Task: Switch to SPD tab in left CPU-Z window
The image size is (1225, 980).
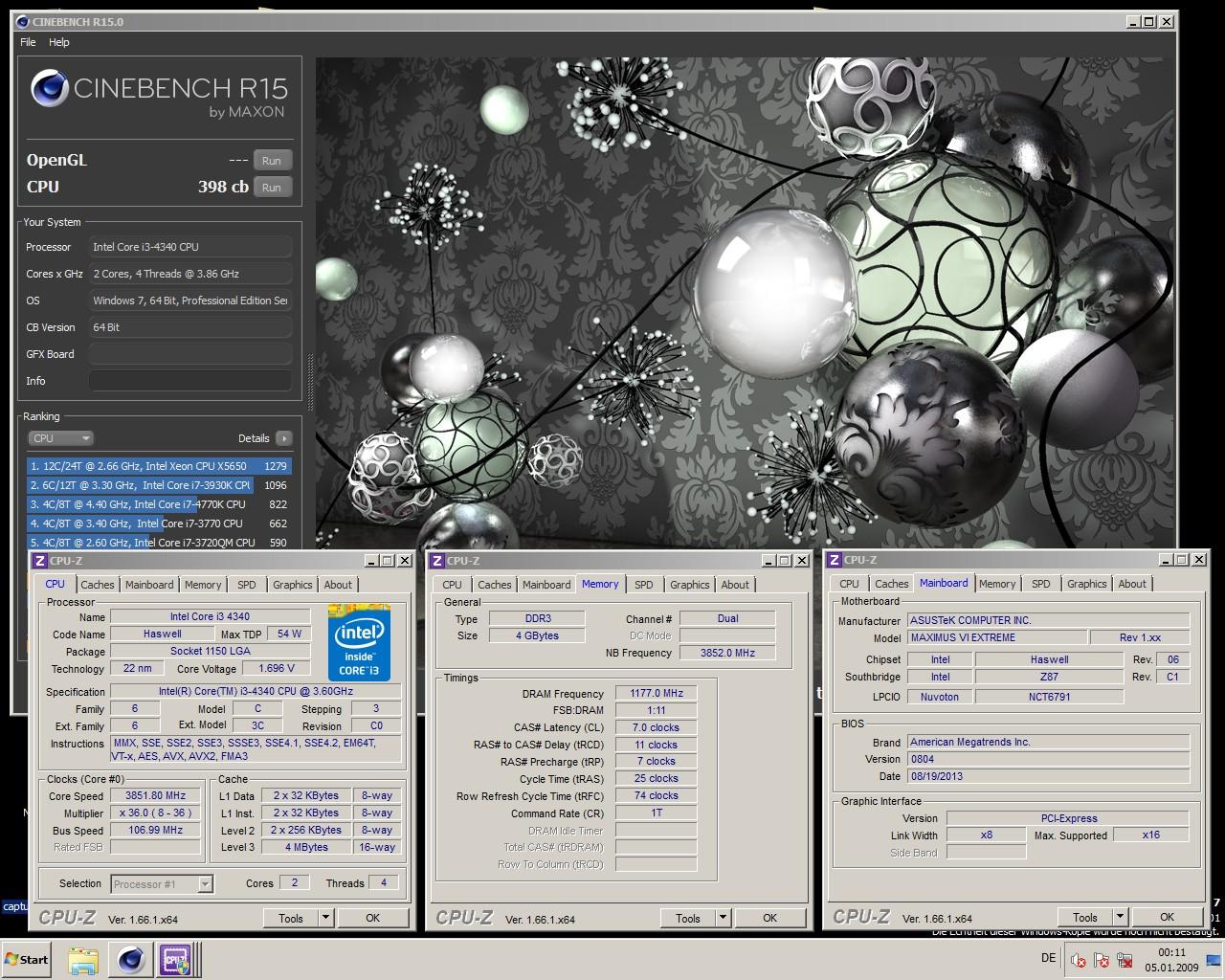Action: (247, 585)
